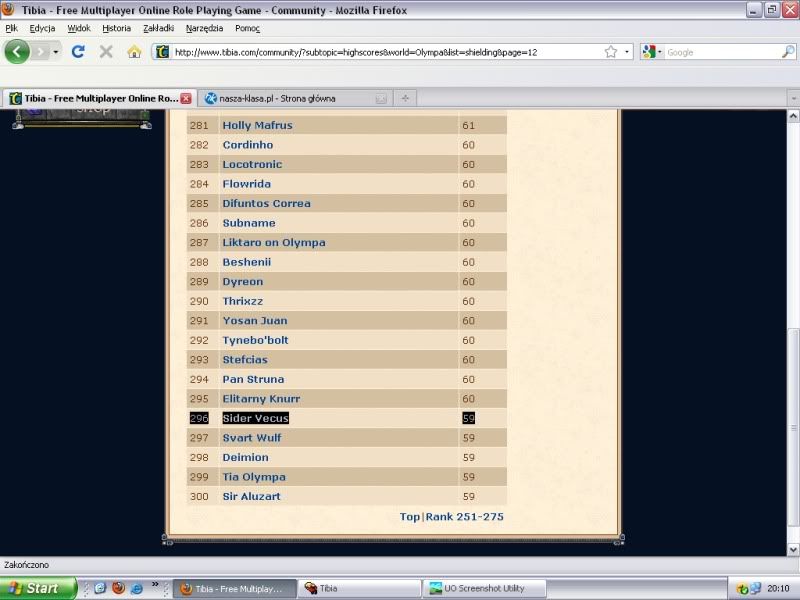Click the Tibia site favicon in address bar
The image size is (800, 600).
tap(162, 52)
